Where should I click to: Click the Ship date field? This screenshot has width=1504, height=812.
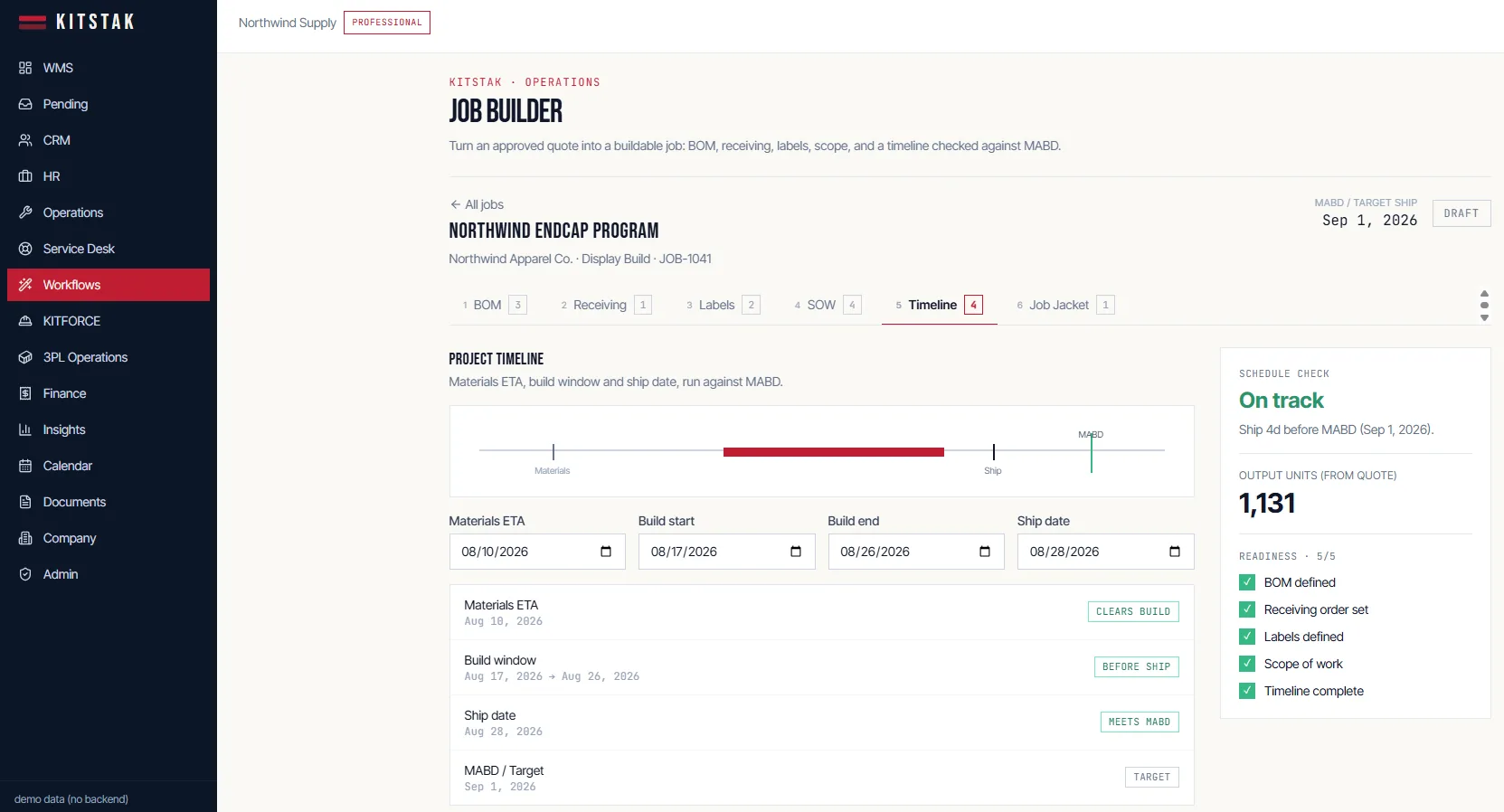click(x=1106, y=552)
